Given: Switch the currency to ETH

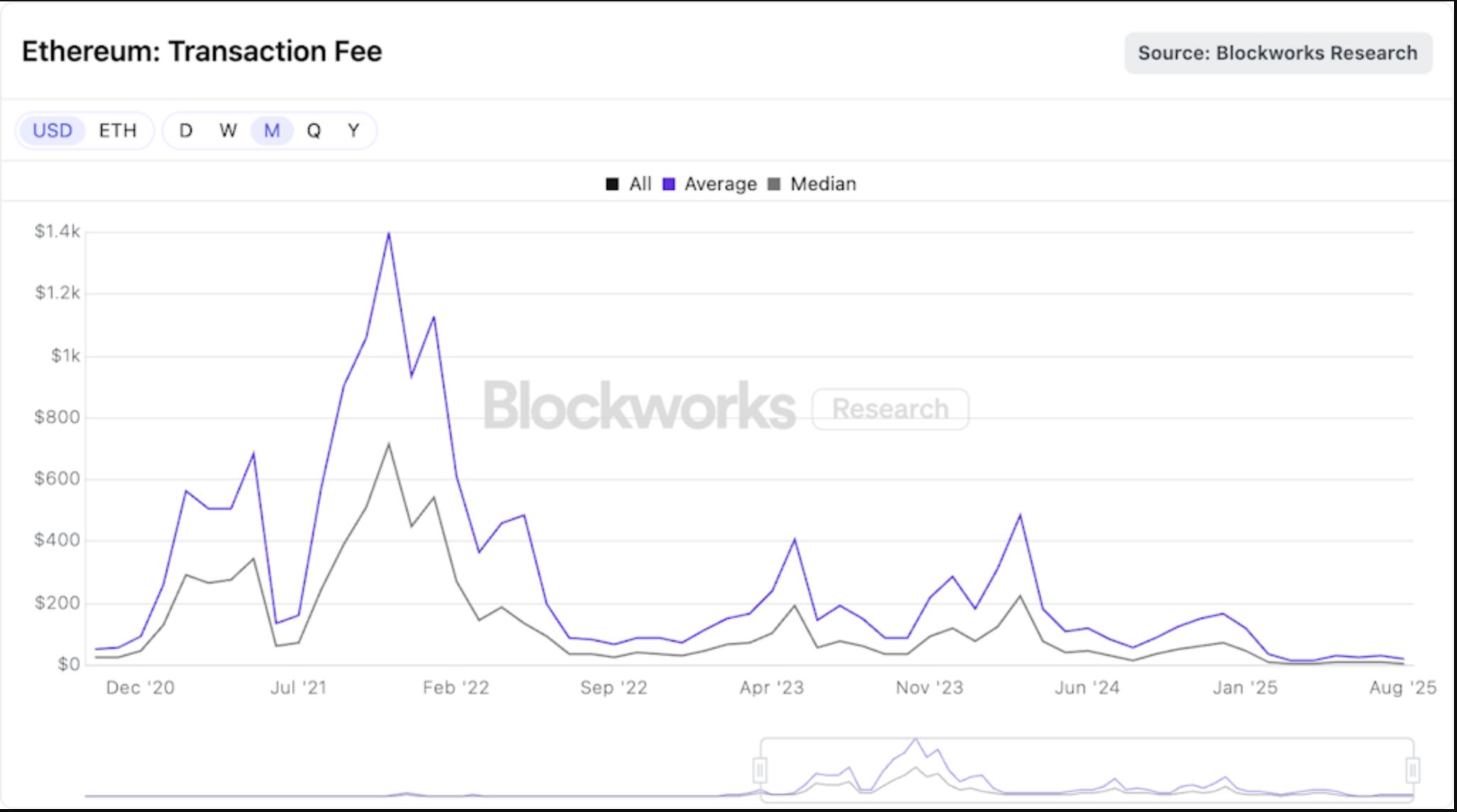Looking at the screenshot, I should (x=119, y=130).
